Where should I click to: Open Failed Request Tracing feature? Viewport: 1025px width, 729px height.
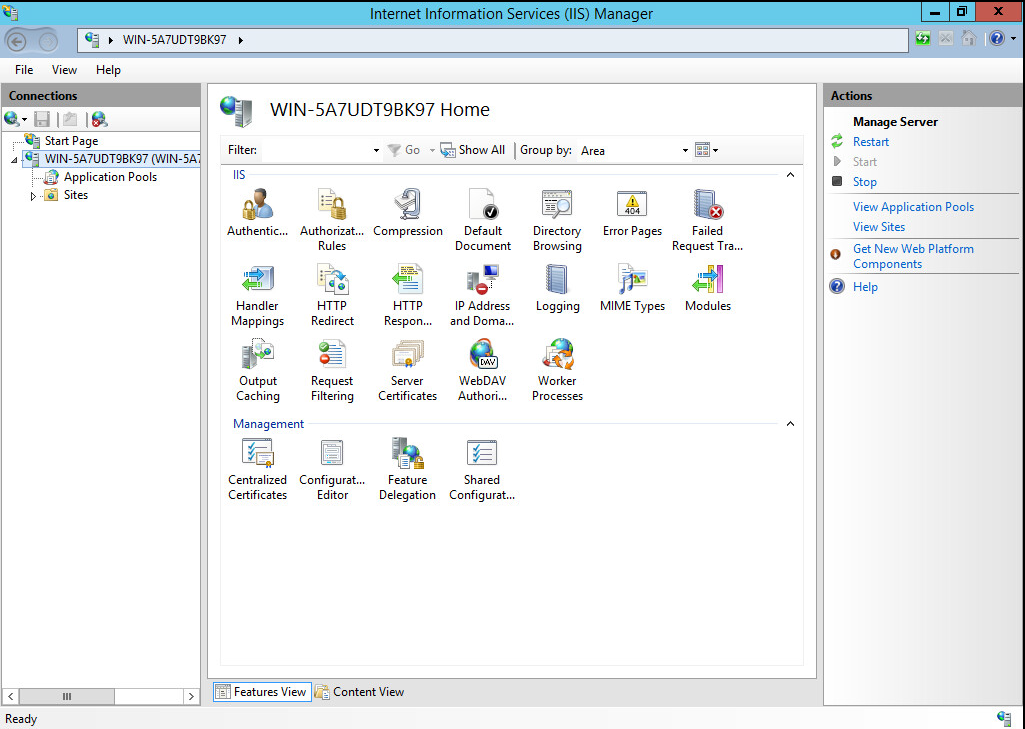click(x=707, y=220)
